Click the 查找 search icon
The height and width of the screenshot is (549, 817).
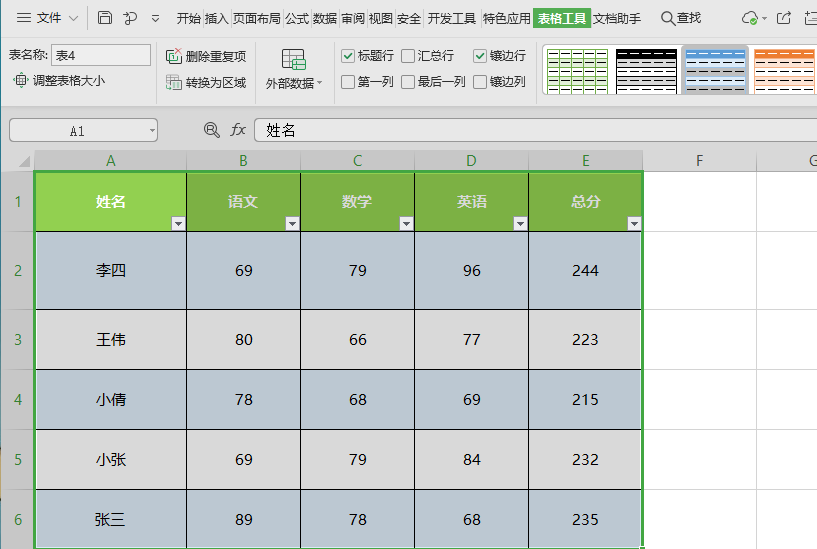click(x=668, y=18)
